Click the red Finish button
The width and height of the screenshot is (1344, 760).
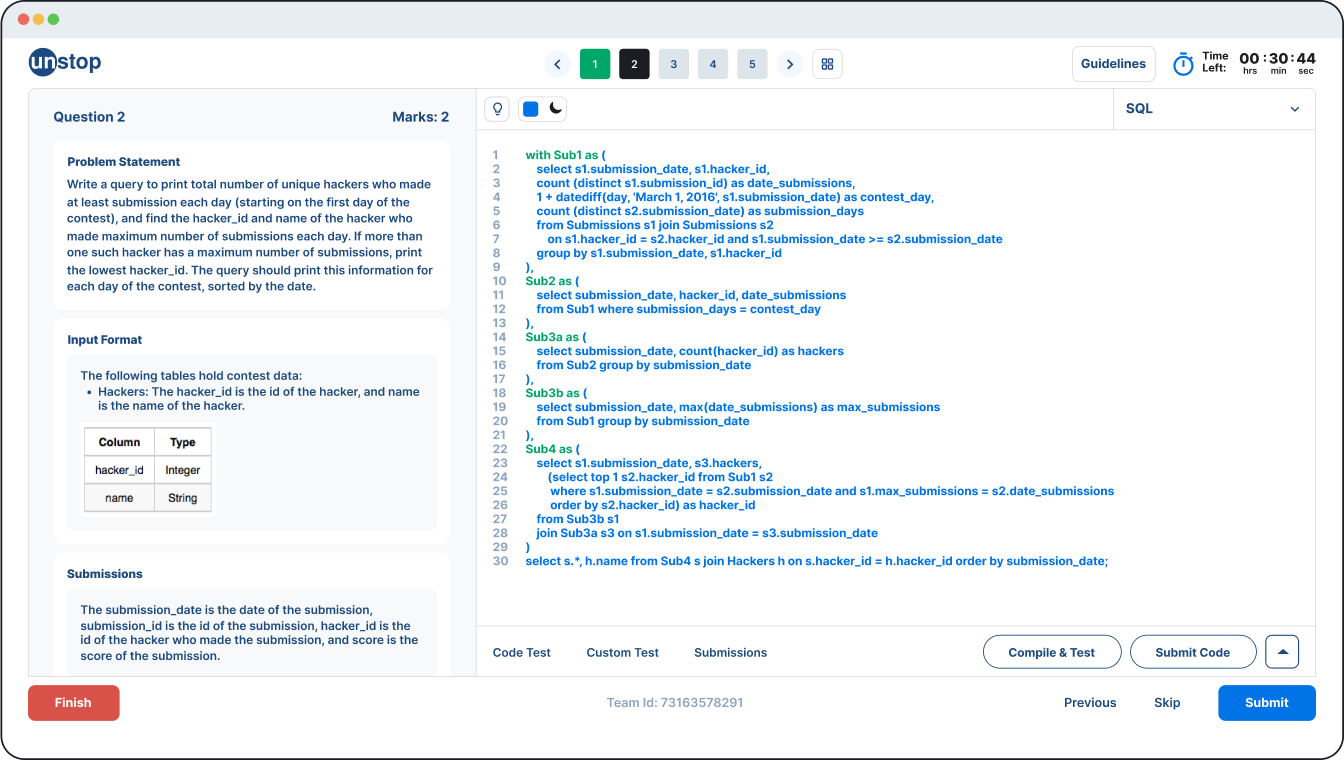[73, 703]
